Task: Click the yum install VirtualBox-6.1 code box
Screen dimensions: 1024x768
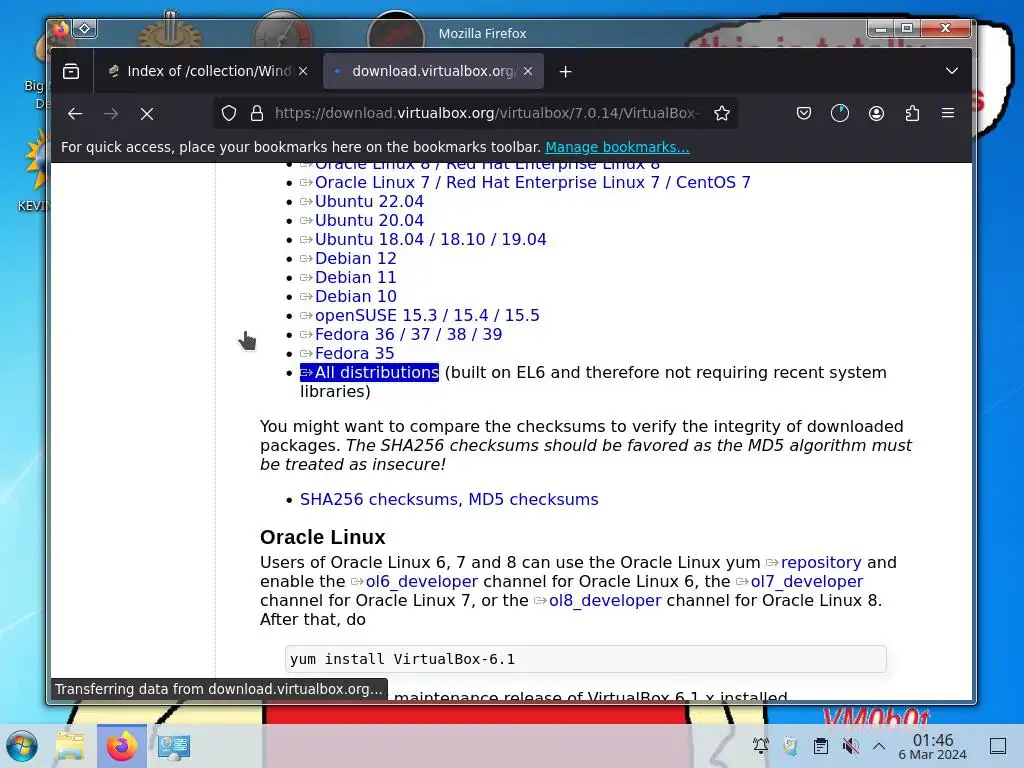Action: [x=586, y=659]
